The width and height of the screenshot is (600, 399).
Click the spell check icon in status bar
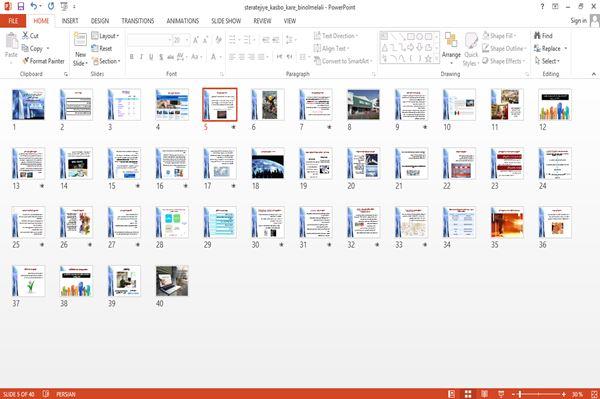click(x=46, y=394)
